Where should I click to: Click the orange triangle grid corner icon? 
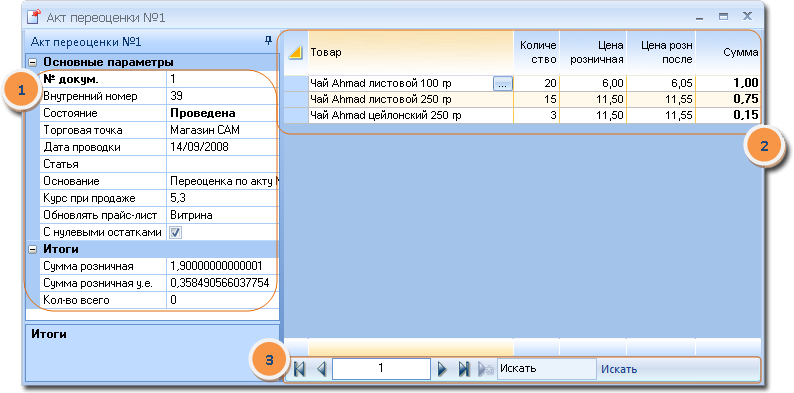click(296, 52)
